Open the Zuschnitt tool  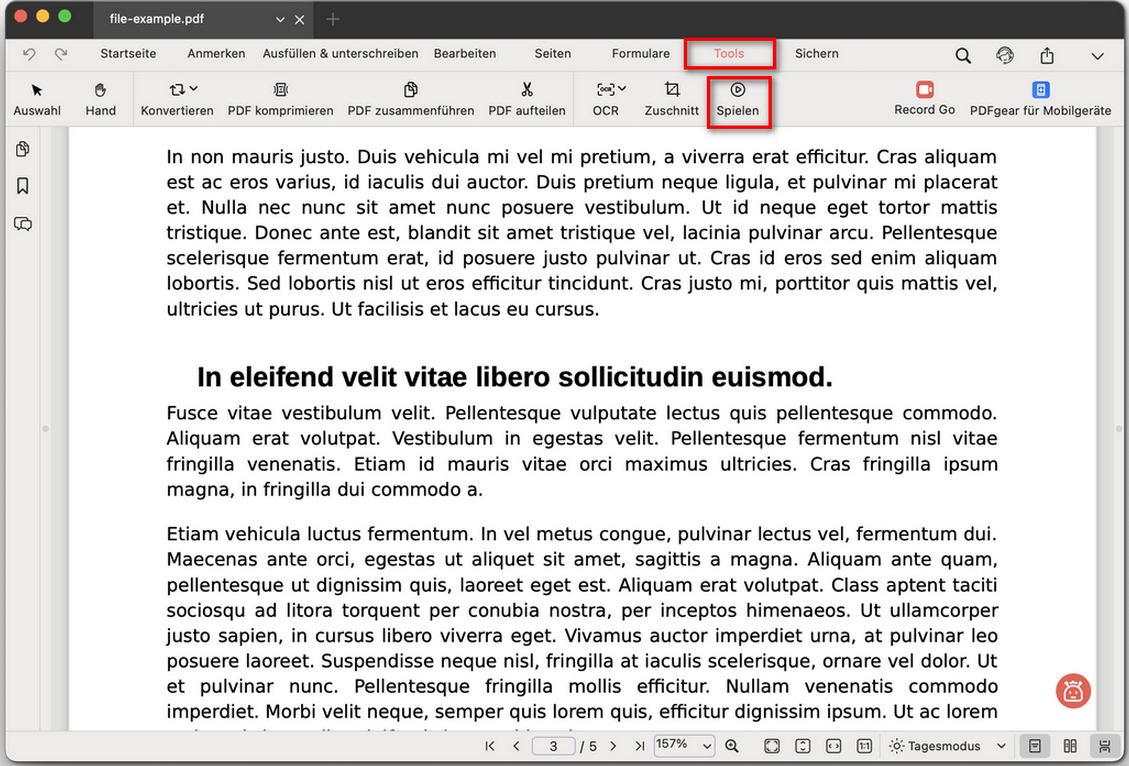pos(671,99)
